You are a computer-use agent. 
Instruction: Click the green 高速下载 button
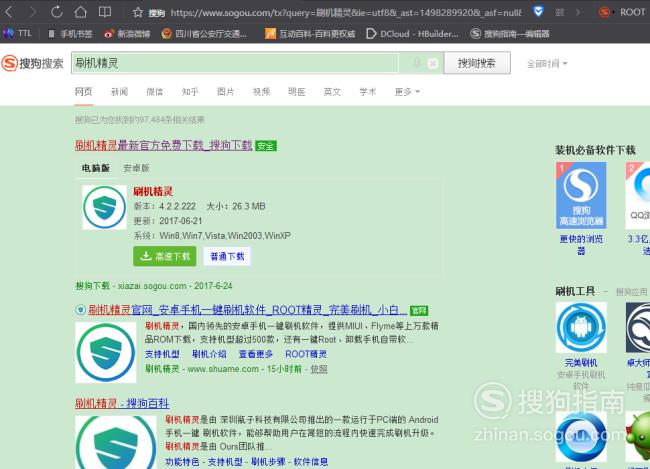165,256
